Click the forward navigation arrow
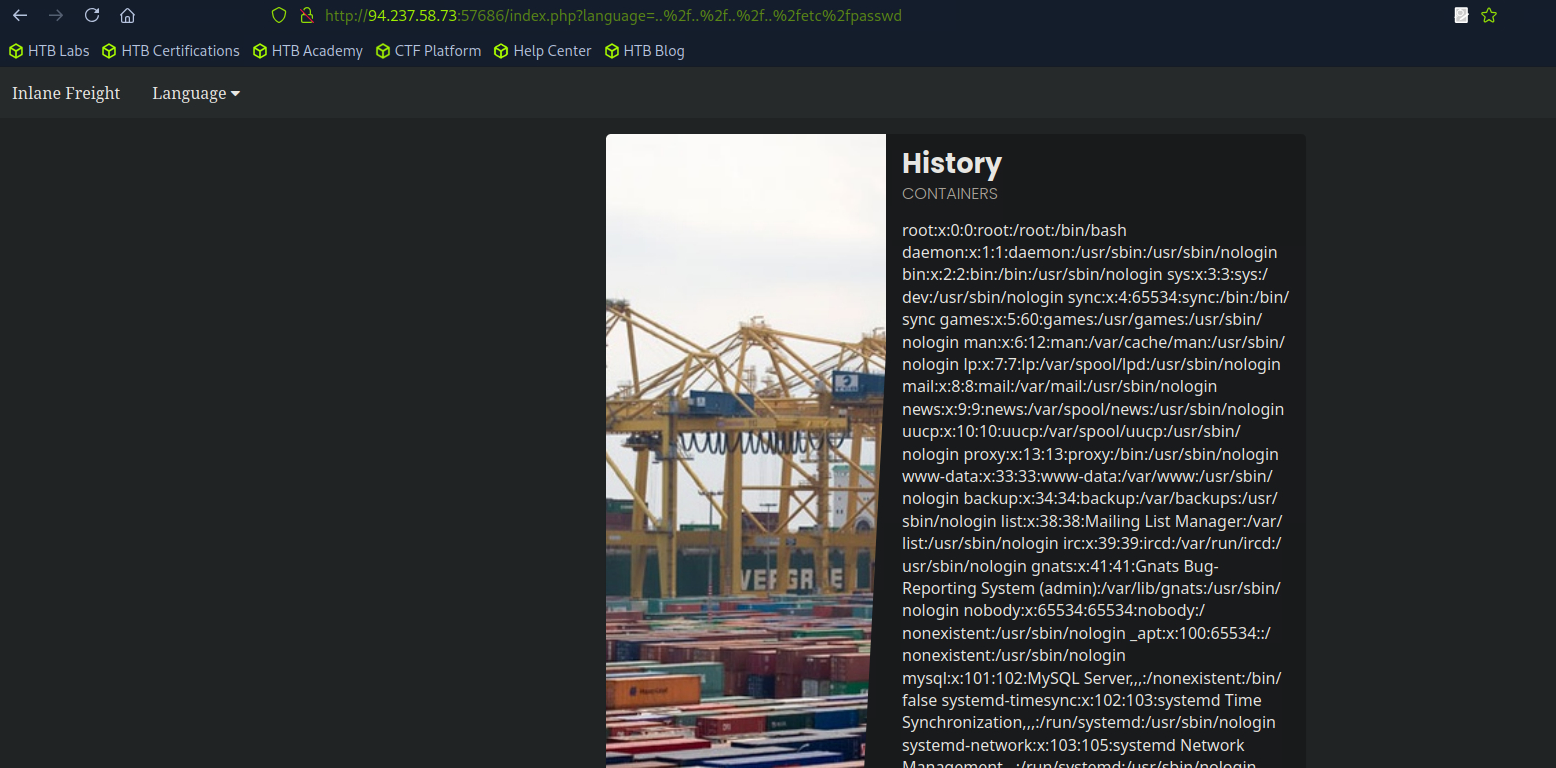The width and height of the screenshot is (1556, 768). (56, 15)
